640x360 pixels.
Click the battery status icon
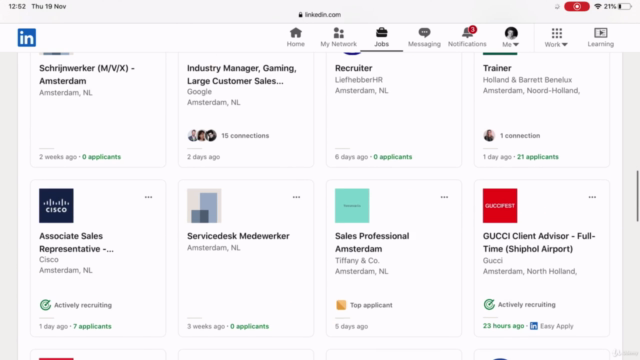(624, 7)
